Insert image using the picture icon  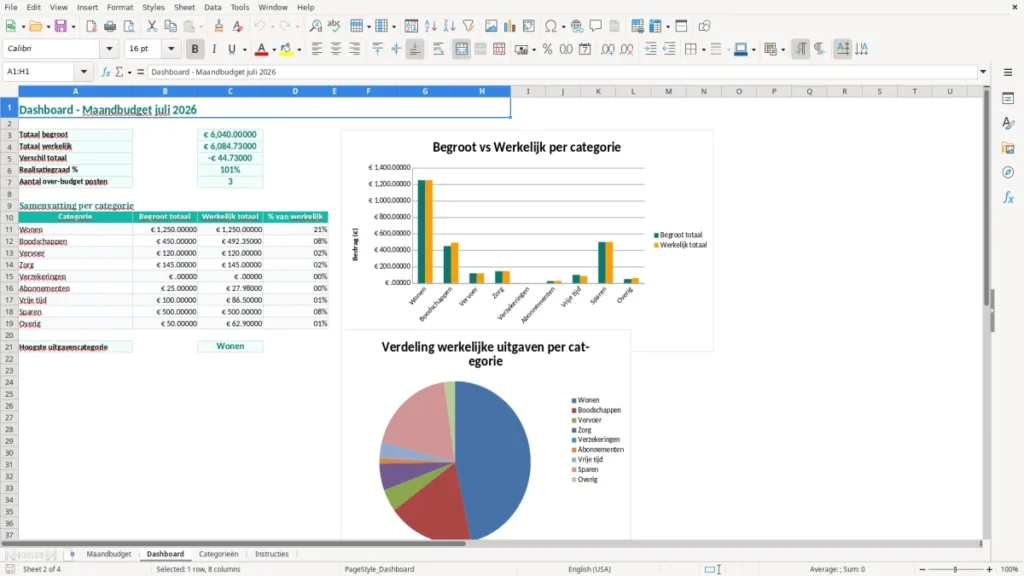coord(491,26)
